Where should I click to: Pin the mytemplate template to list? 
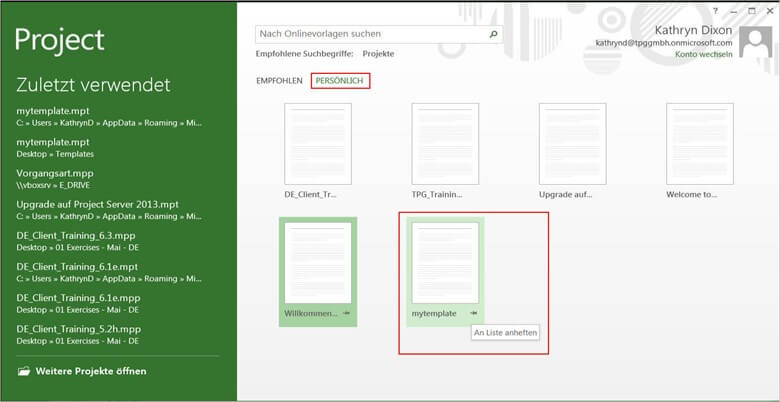click(x=474, y=314)
